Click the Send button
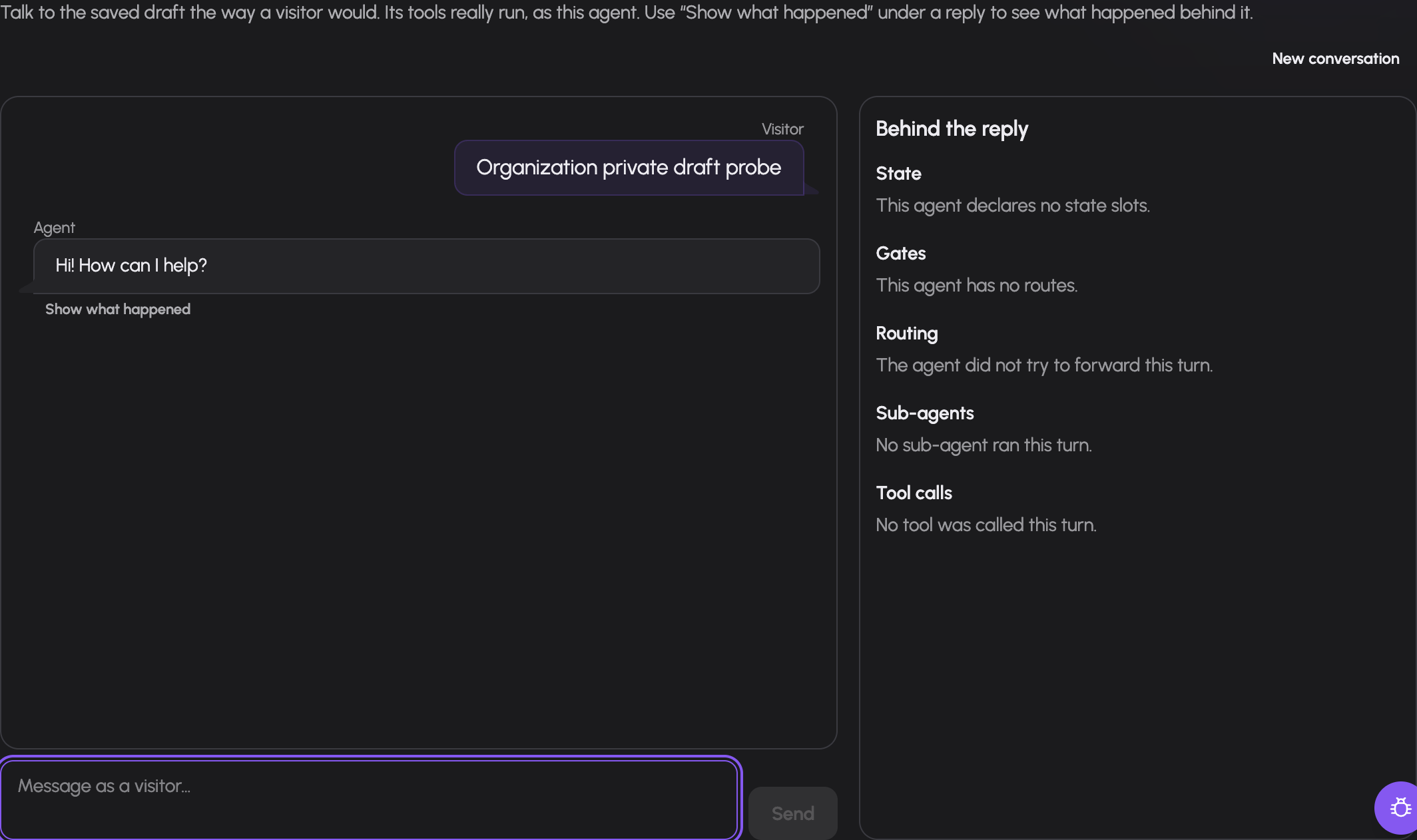Viewport: 1417px width, 840px height. pos(792,813)
